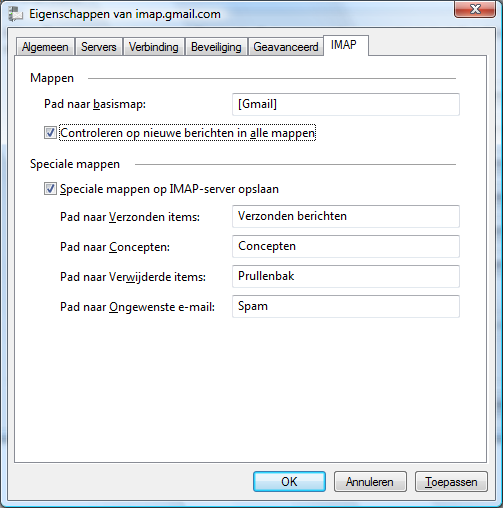Focus the Verzonden items path field

[346, 216]
